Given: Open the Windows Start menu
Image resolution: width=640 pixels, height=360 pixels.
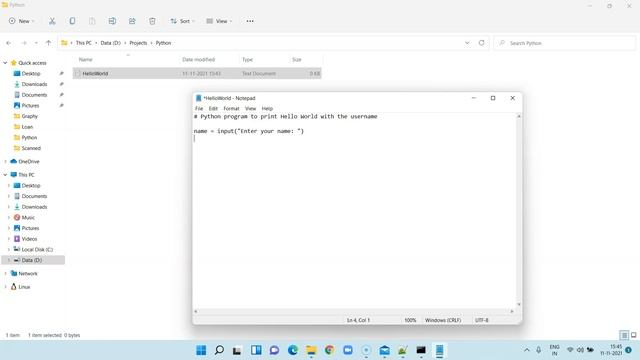Looking at the screenshot, I should tap(201, 350).
